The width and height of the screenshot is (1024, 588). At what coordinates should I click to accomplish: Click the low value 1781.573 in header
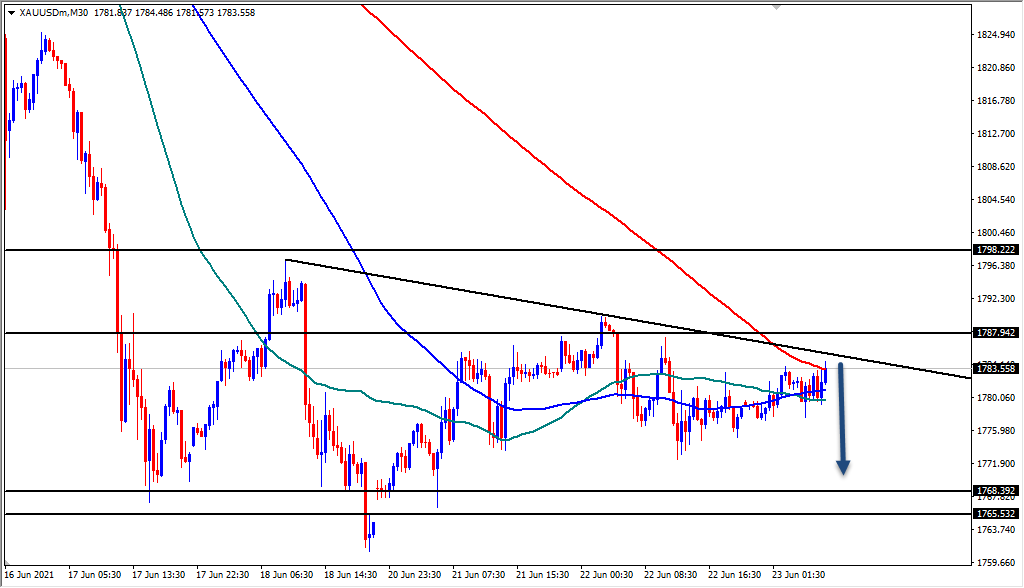pyautogui.click(x=195, y=12)
